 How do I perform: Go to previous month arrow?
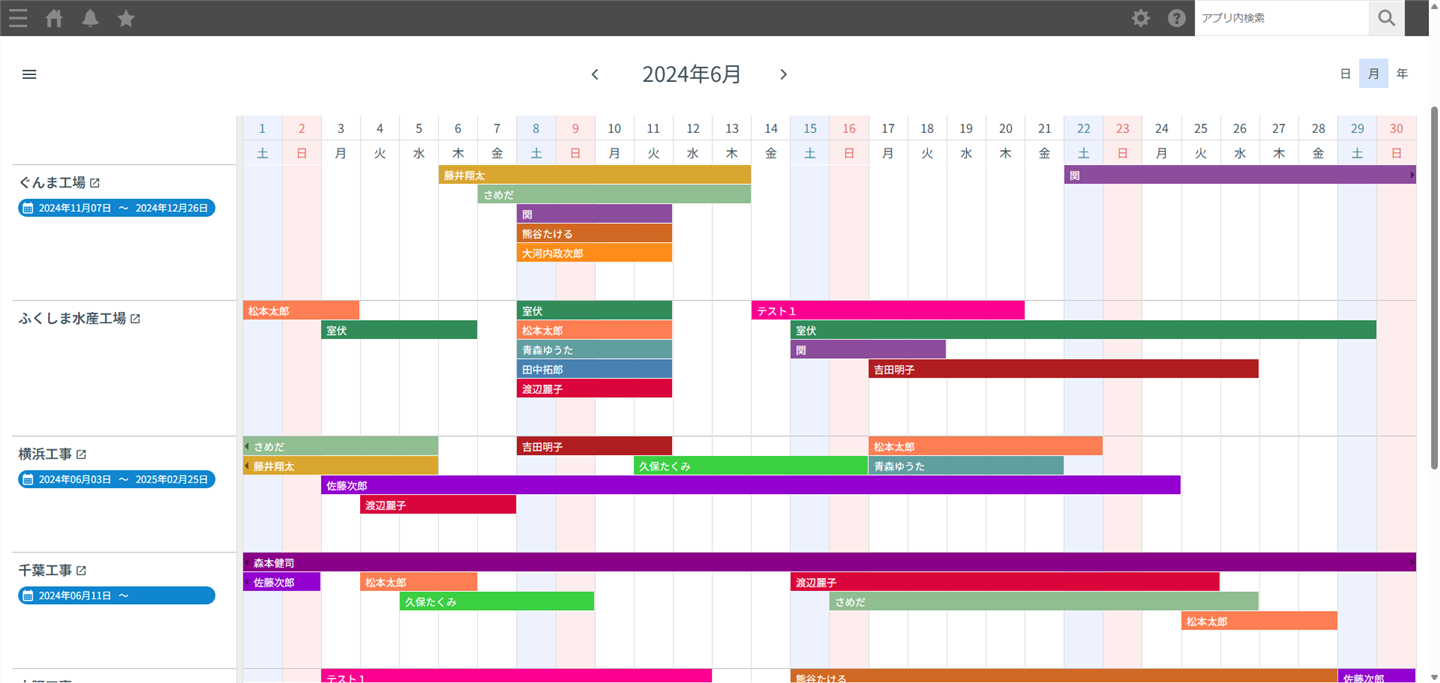[595, 74]
